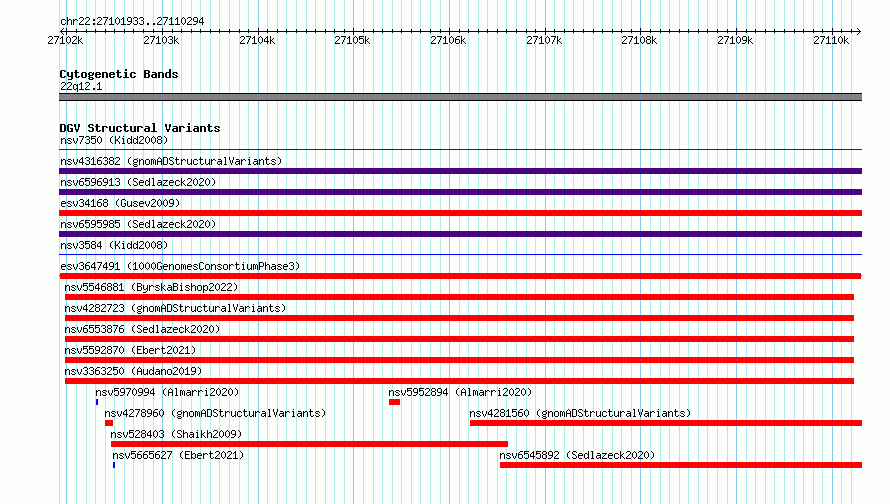Select nsv3584 (Kidd2008) variant label
Viewport: 890px width, 504px height.
pyautogui.click(x=114, y=245)
